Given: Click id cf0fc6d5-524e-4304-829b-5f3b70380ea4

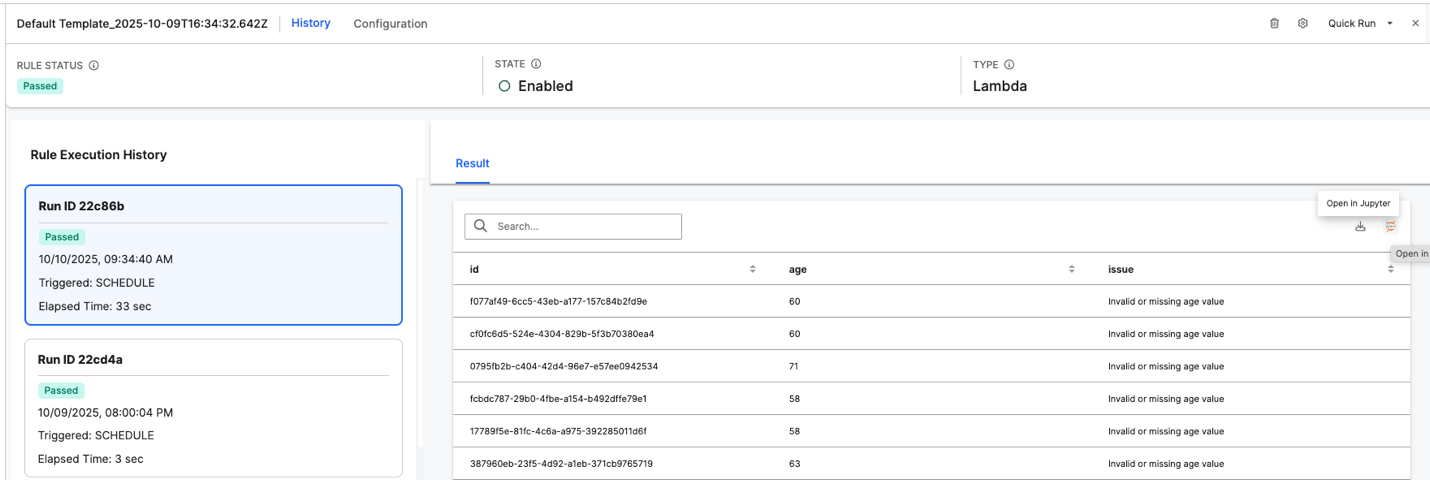Looking at the screenshot, I should (561, 334).
